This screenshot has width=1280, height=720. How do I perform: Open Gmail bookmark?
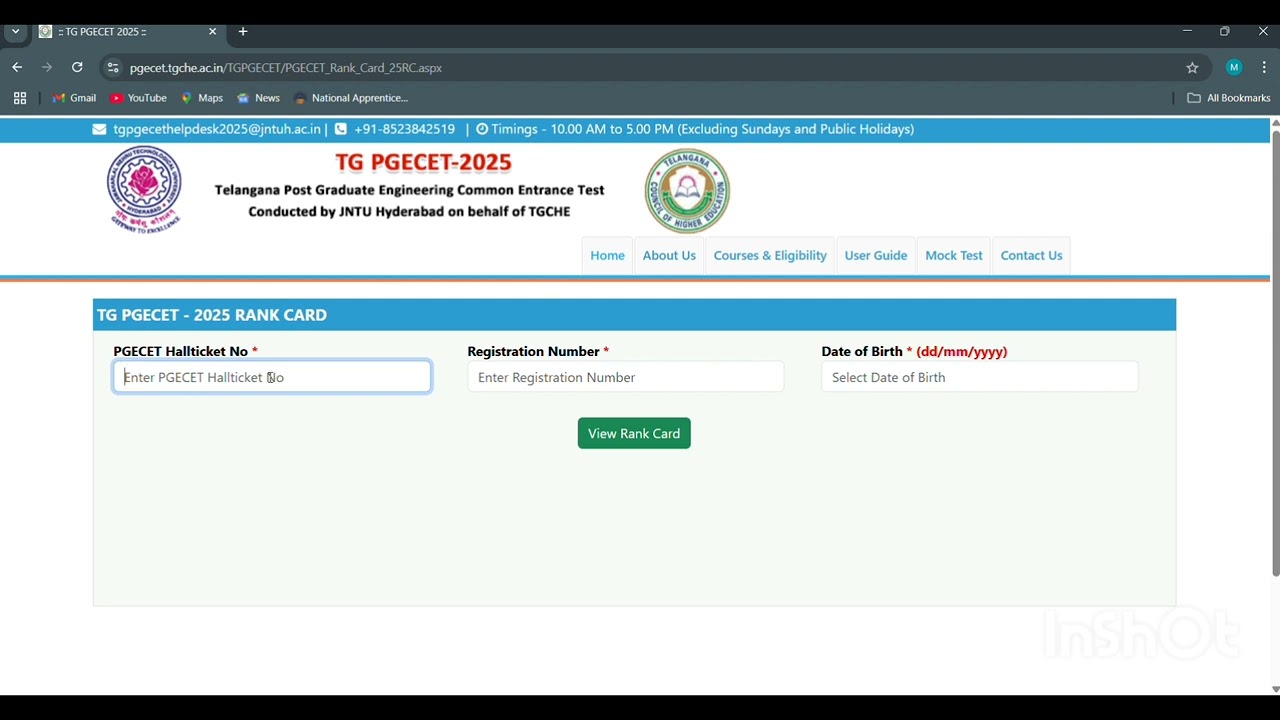(74, 98)
